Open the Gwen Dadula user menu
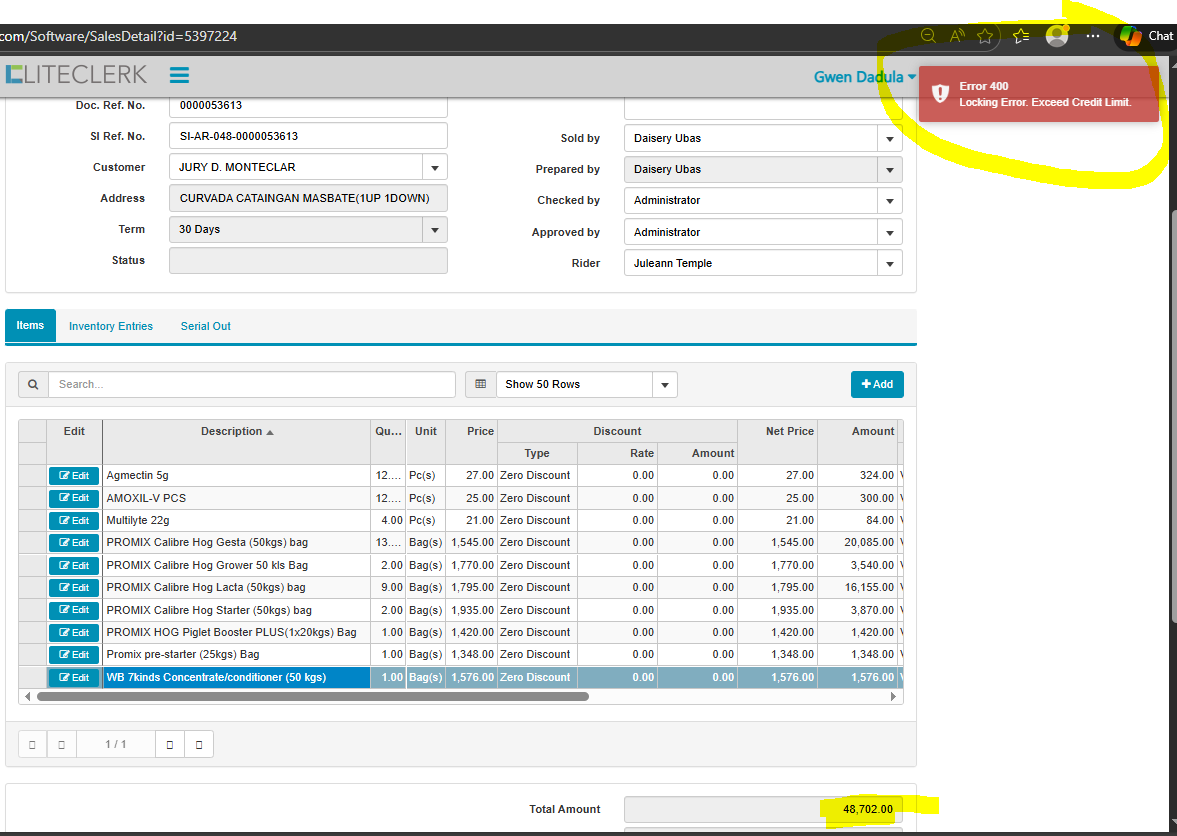The height and width of the screenshot is (836, 1177). click(864, 77)
